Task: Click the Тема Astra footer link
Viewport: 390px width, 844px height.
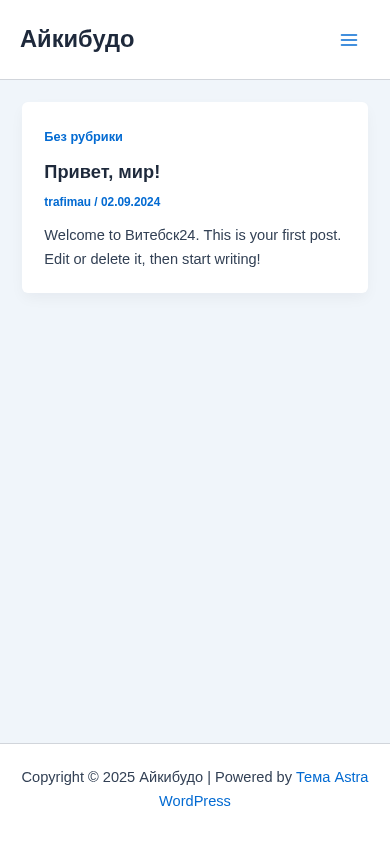Action: pyautogui.click(x=332, y=777)
